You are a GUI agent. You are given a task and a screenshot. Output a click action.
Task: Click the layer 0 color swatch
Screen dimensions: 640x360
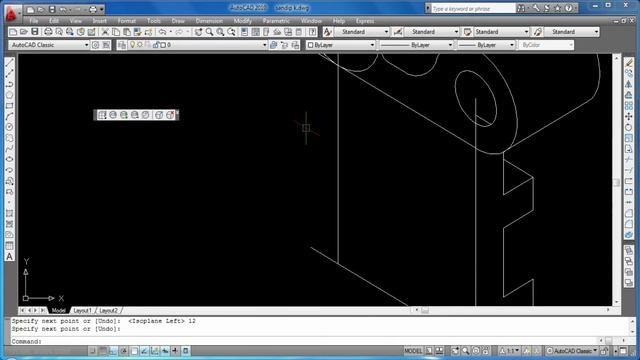click(x=163, y=45)
